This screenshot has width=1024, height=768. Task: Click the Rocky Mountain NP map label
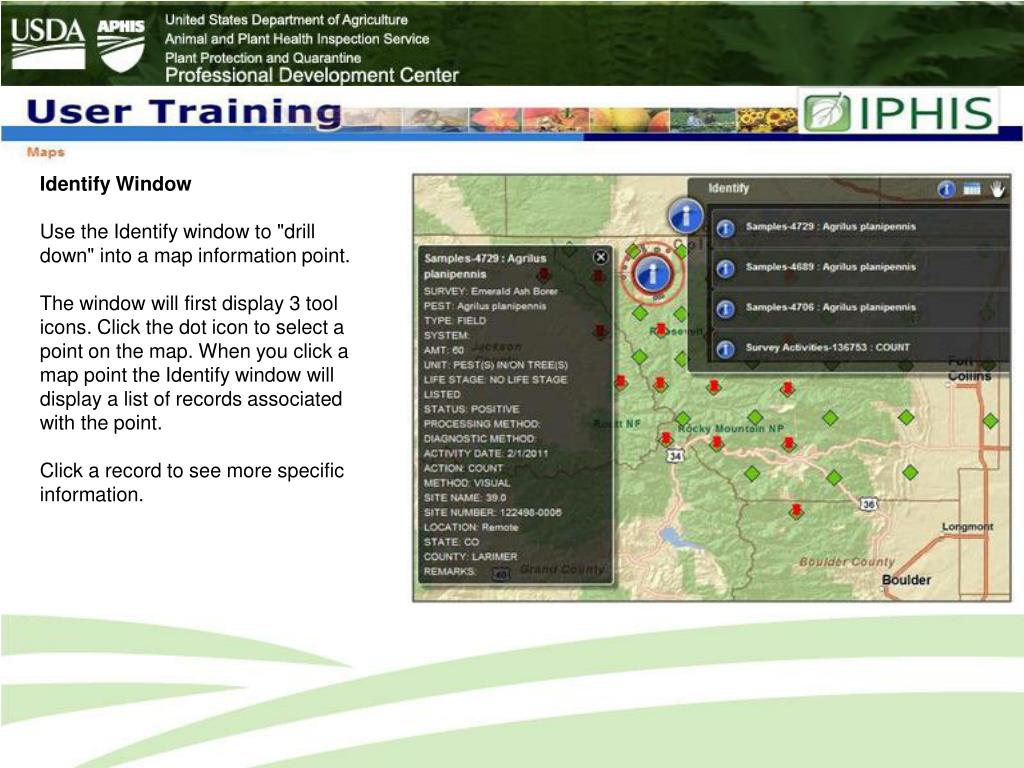(x=730, y=428)
